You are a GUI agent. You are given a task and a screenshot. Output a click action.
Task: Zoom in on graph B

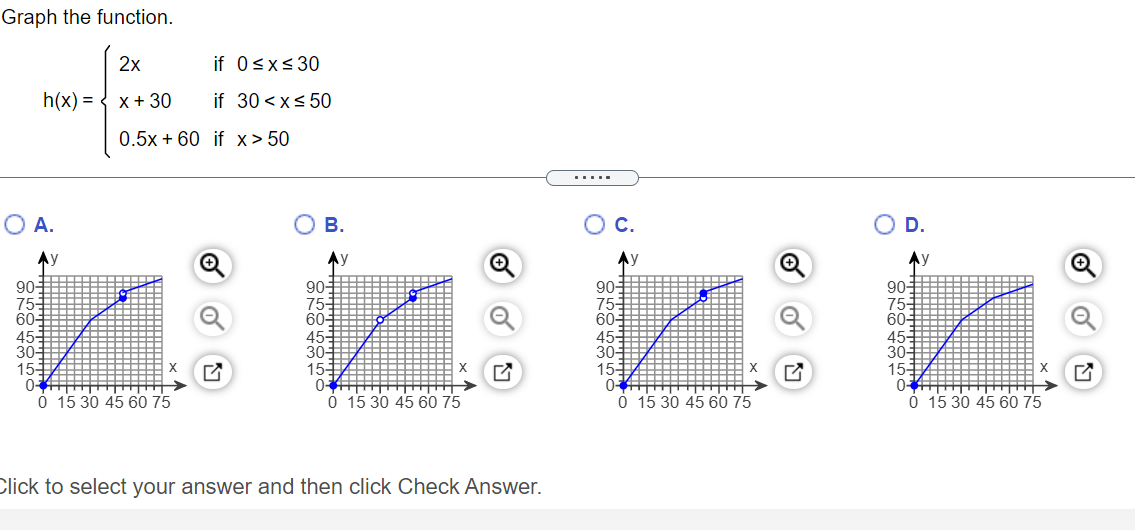(x=503, y=266)
